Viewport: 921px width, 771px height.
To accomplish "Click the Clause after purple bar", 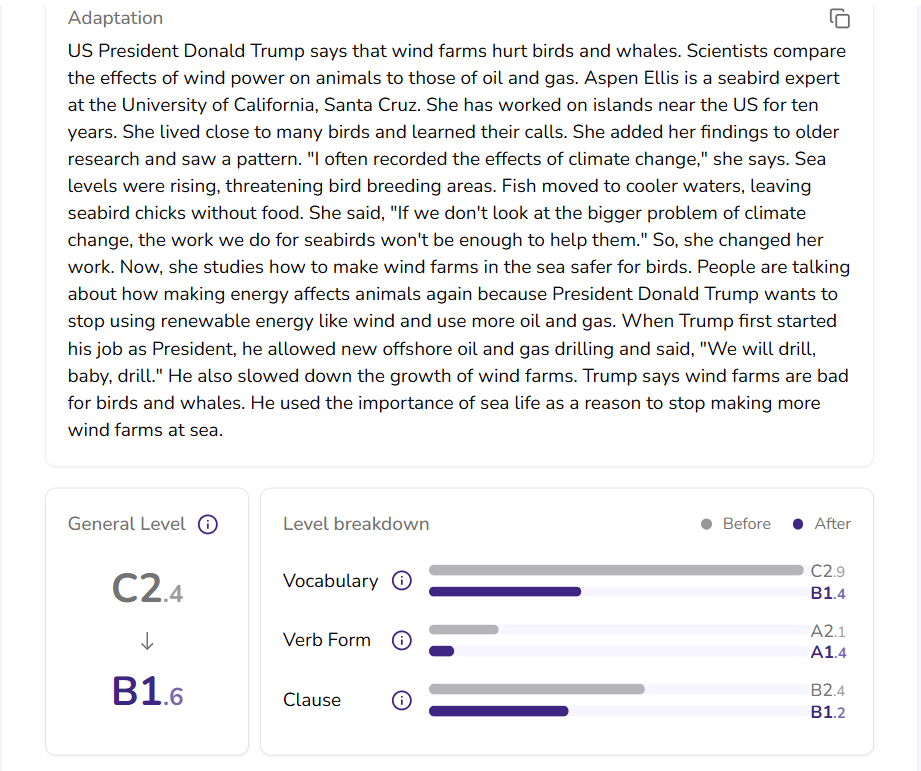I will pos(499,711).
